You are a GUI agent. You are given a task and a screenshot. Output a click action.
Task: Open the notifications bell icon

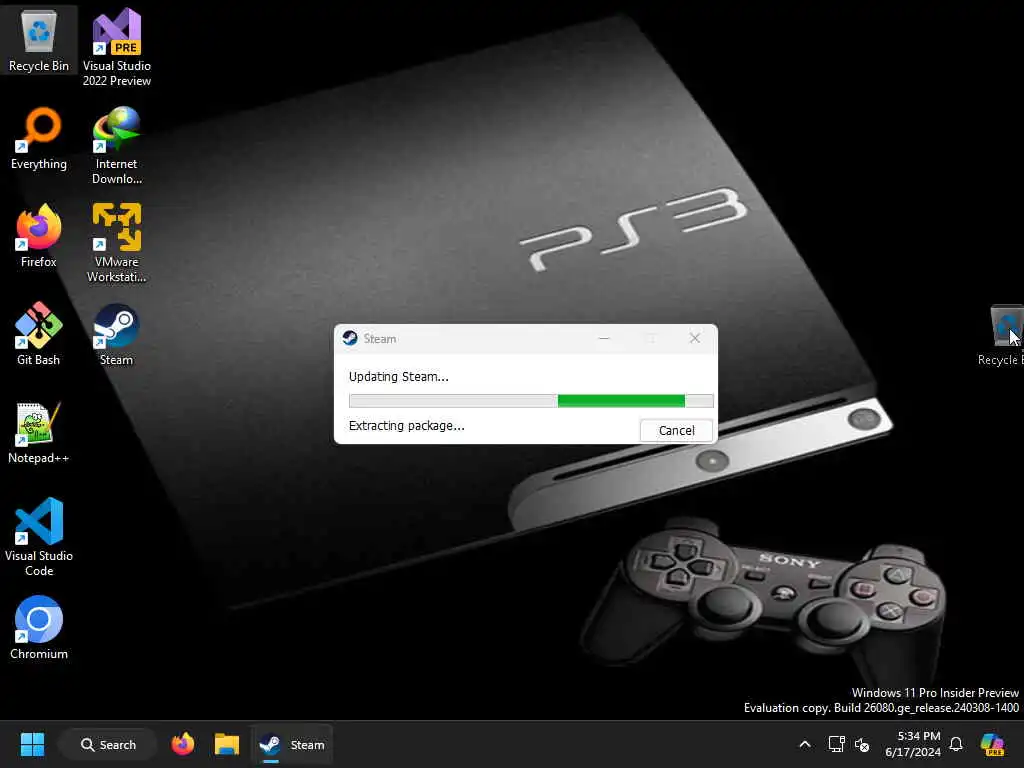956,744
